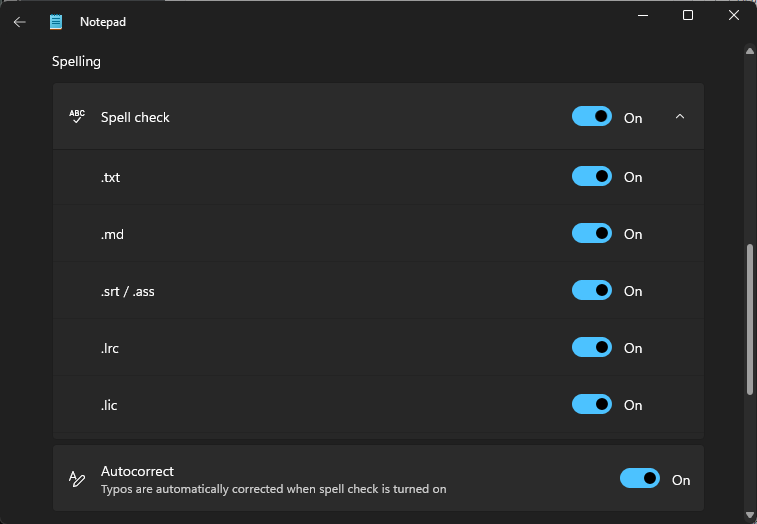Screen dimensions: 757x524
Task: Click the scrollbar down arrow
Action: pos(750,515)
